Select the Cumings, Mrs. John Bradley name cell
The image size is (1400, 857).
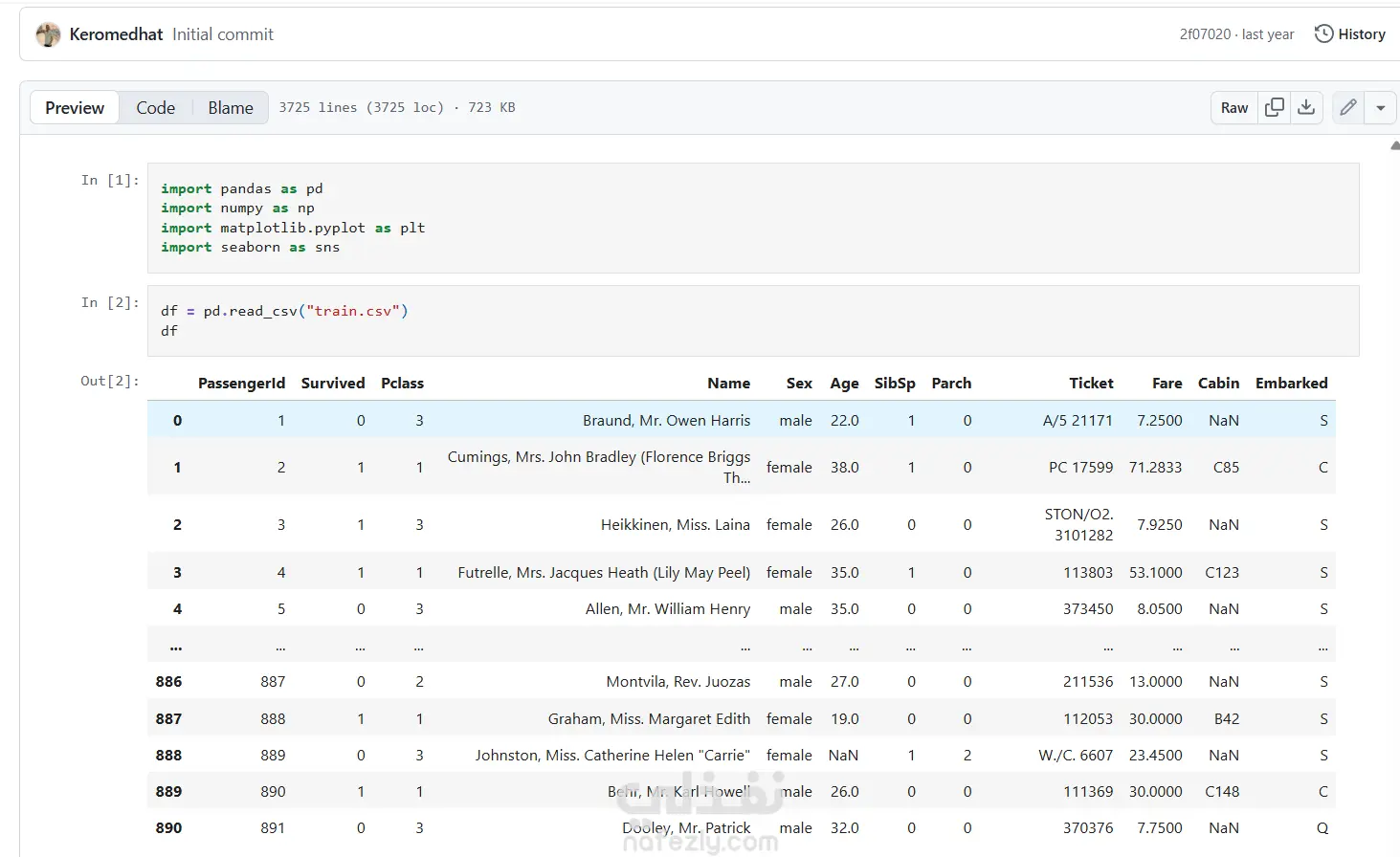pos(599,467)
